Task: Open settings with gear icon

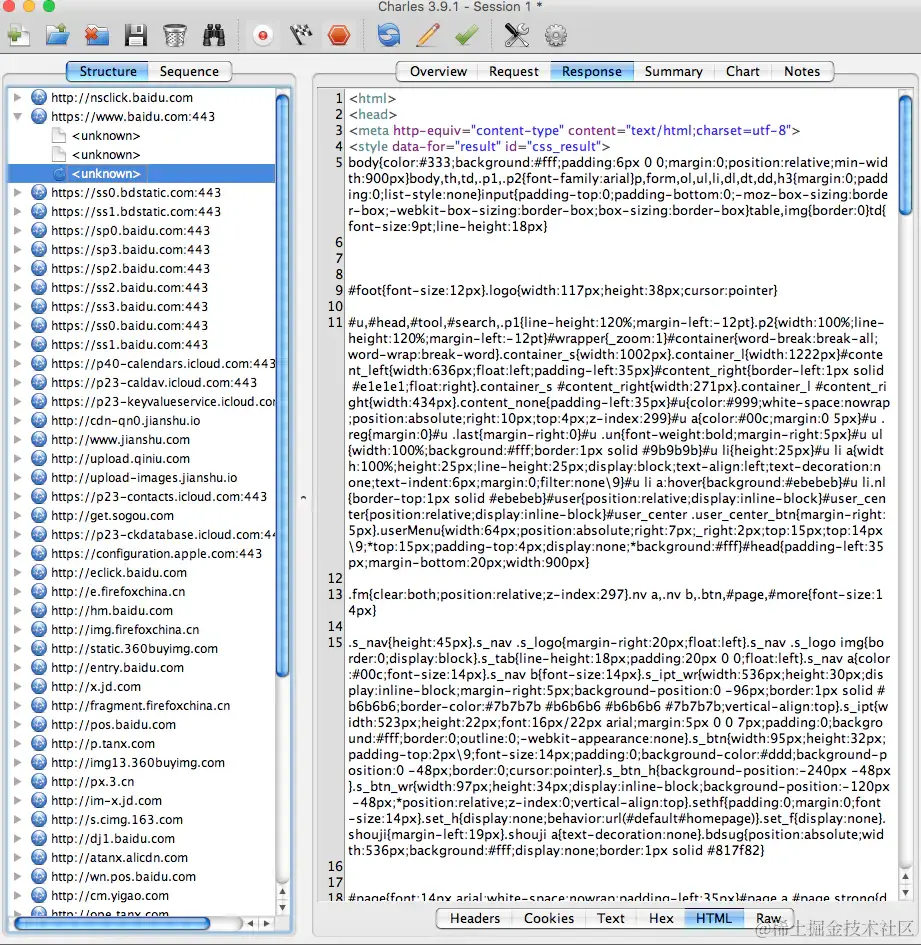Action: [556, 36]
